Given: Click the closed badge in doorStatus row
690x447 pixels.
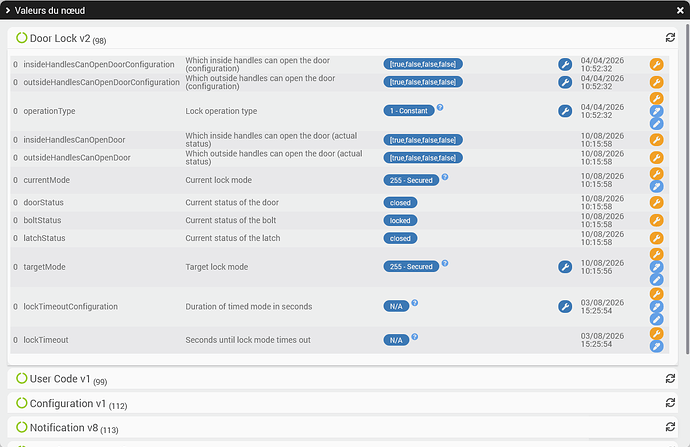Looking at the screenshot, I should coord(400,203).
